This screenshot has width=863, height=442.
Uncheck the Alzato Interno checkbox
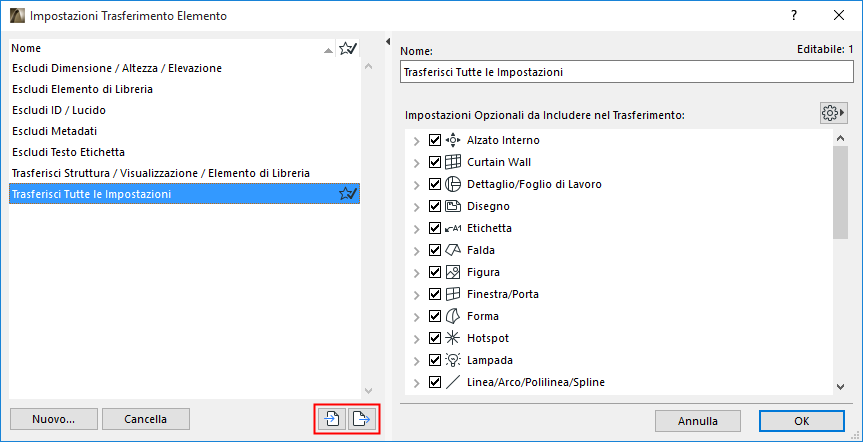434,140
